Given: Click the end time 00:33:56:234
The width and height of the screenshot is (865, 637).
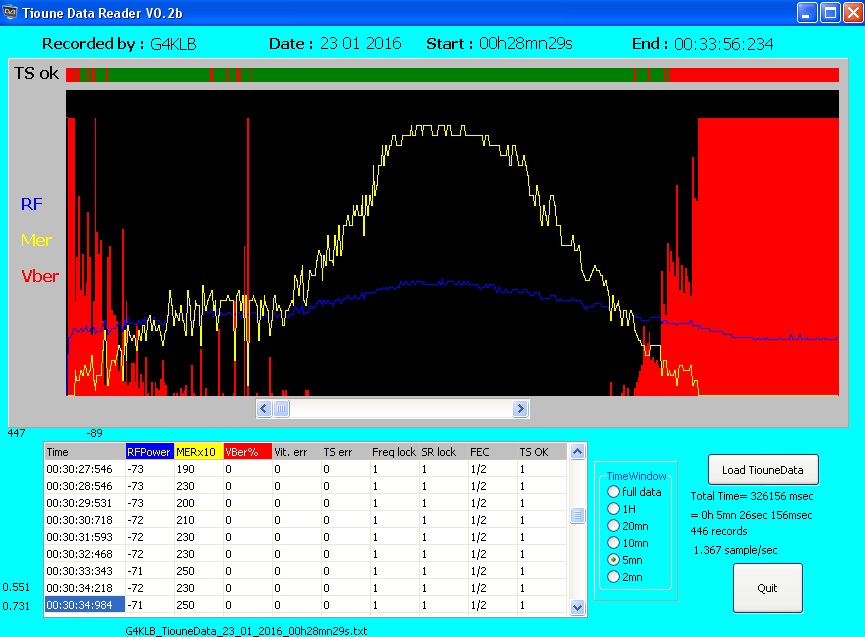Looking at the screenshot, I should (723, 44).
